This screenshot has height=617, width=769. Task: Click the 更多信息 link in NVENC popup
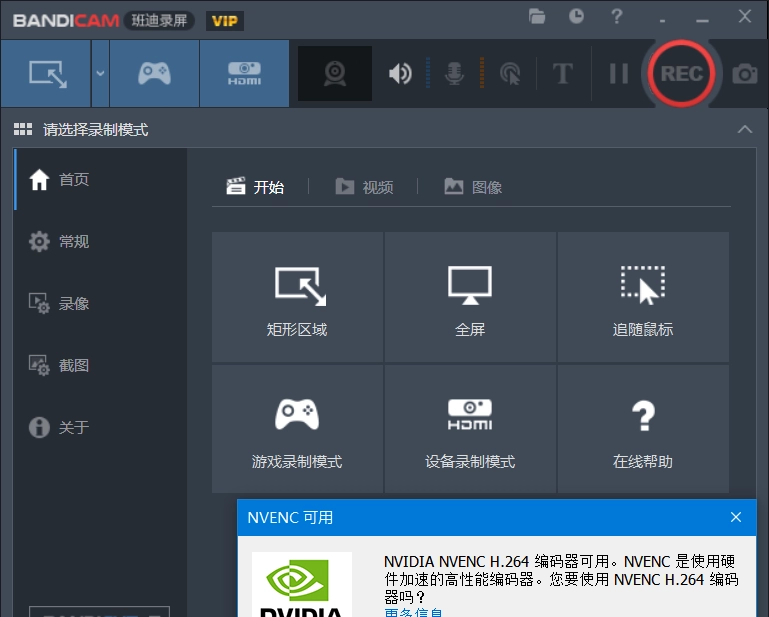coord(413,613)
